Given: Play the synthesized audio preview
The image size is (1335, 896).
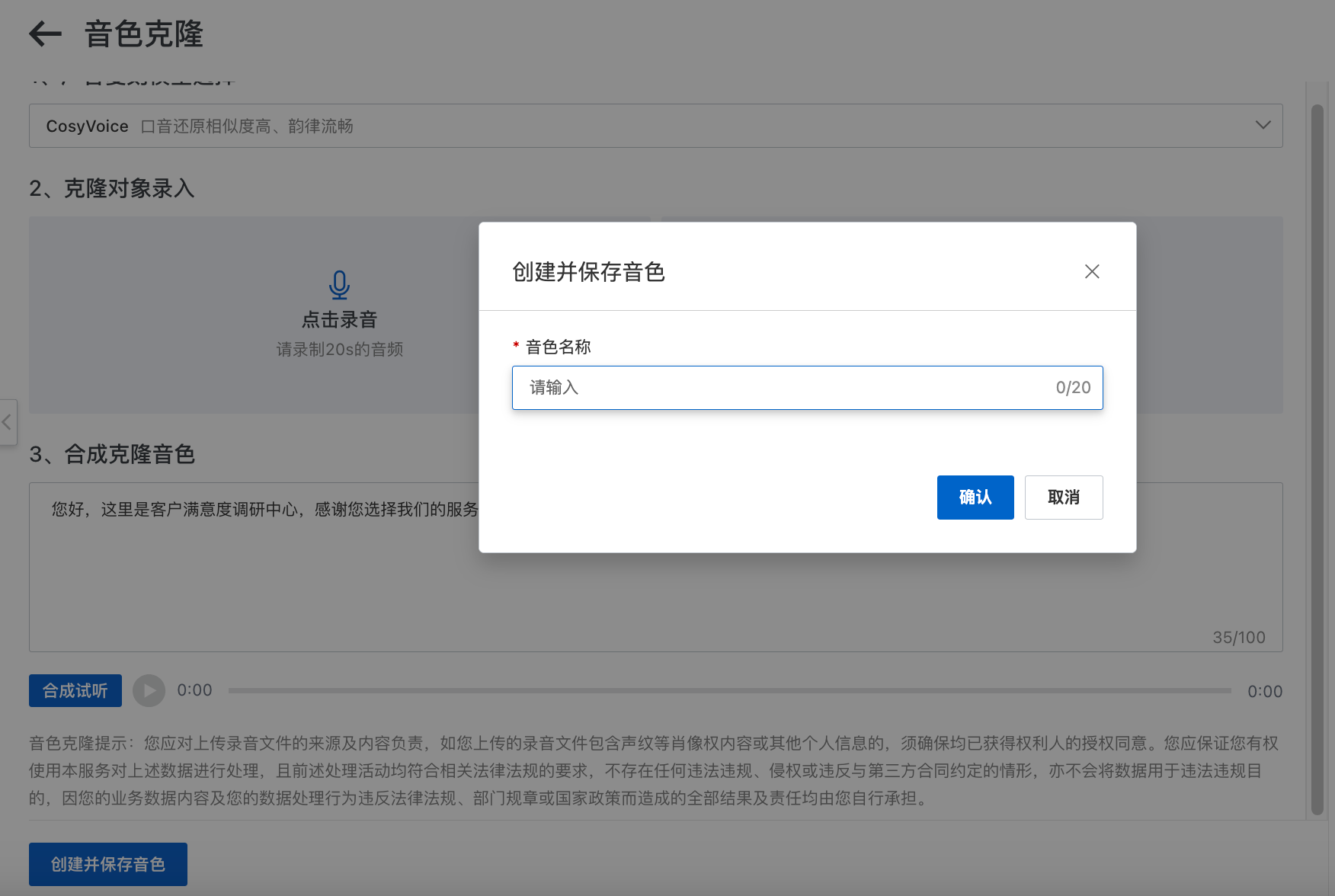Looking at the screenshot, I should coord(149,691).
